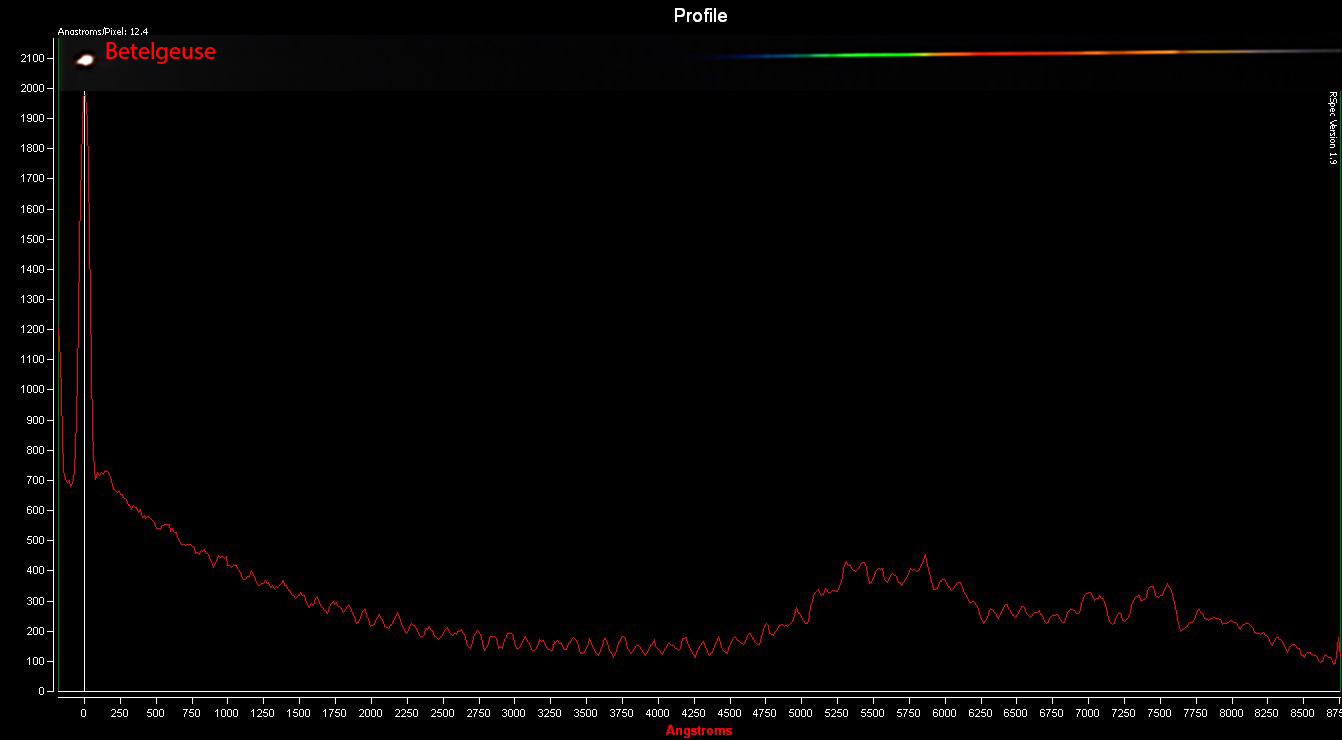Click the 2100 value on y-axis
The image size is (1342, 740).
[33, 58]
